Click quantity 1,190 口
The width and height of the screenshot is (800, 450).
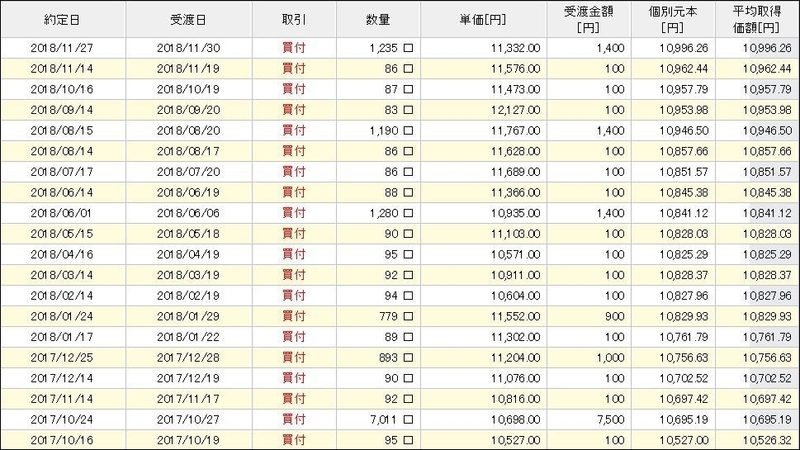[x=391, y=131]
